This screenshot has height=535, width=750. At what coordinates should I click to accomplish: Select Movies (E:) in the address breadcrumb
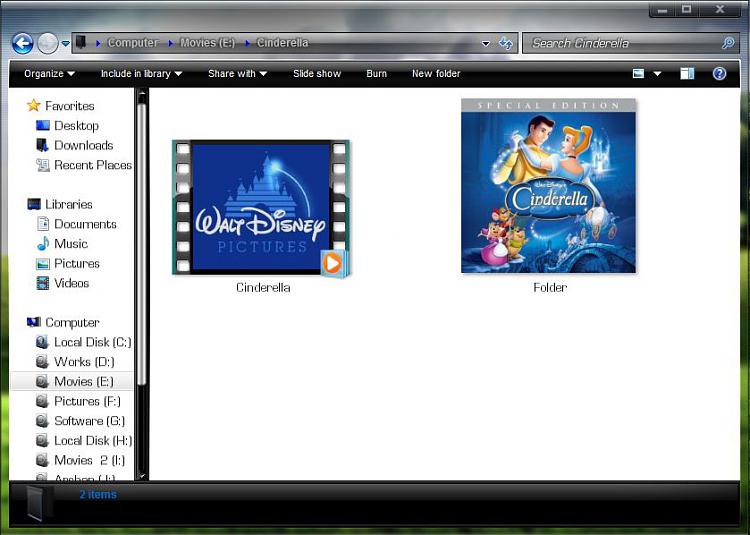[x=208, y=43]
